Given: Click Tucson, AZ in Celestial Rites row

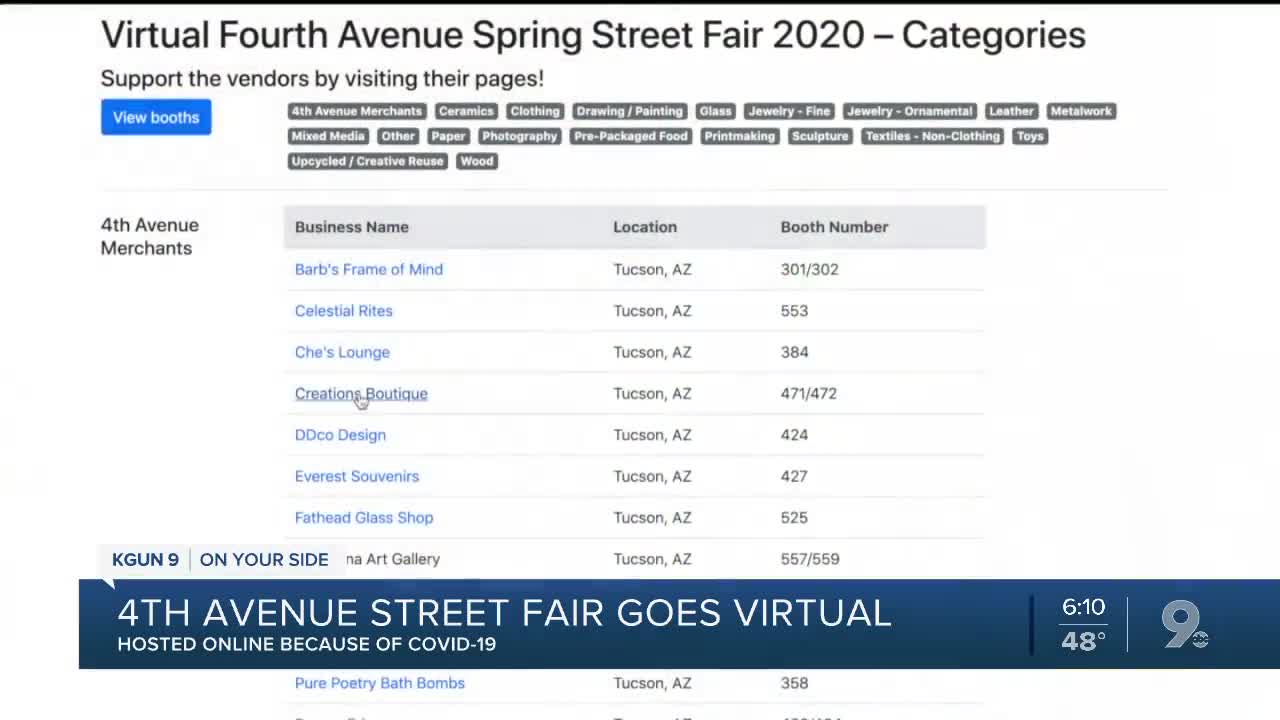Looking at the screenshot, I should click(653, 311).
